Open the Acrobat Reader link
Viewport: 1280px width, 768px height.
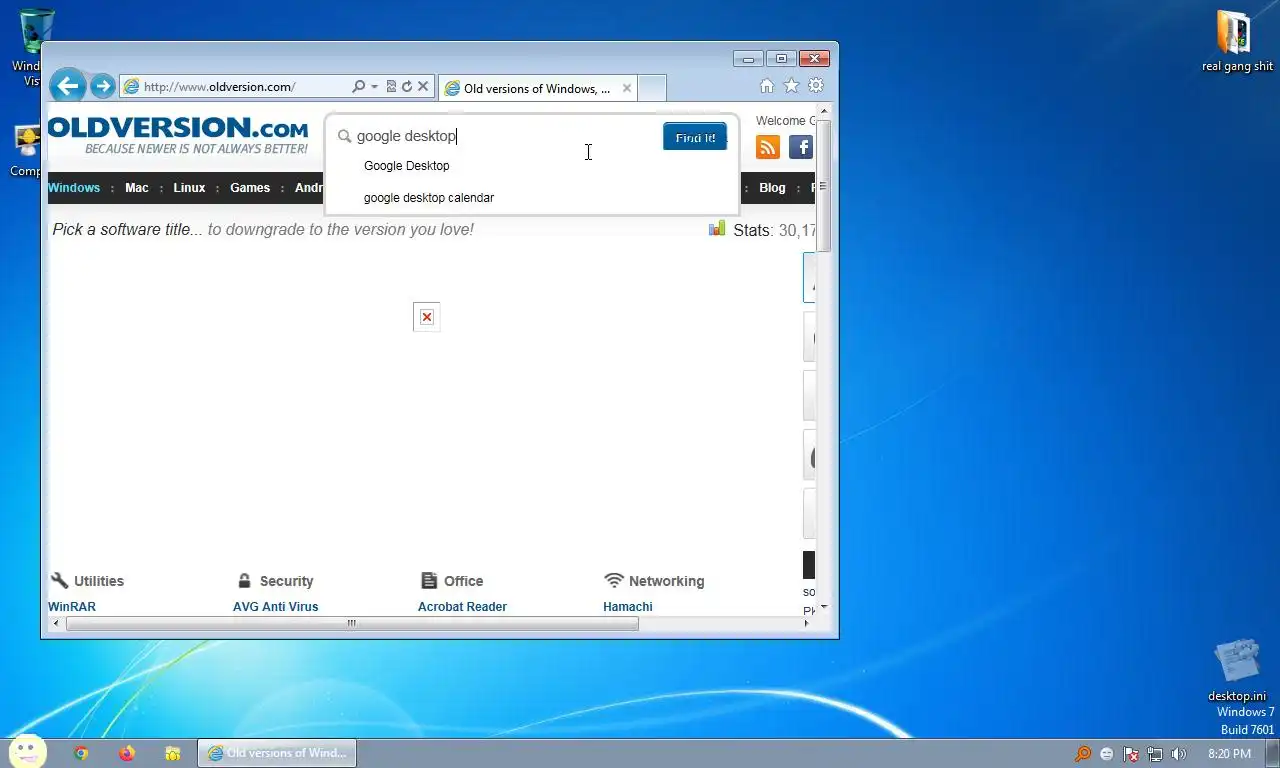pos(462,607)
